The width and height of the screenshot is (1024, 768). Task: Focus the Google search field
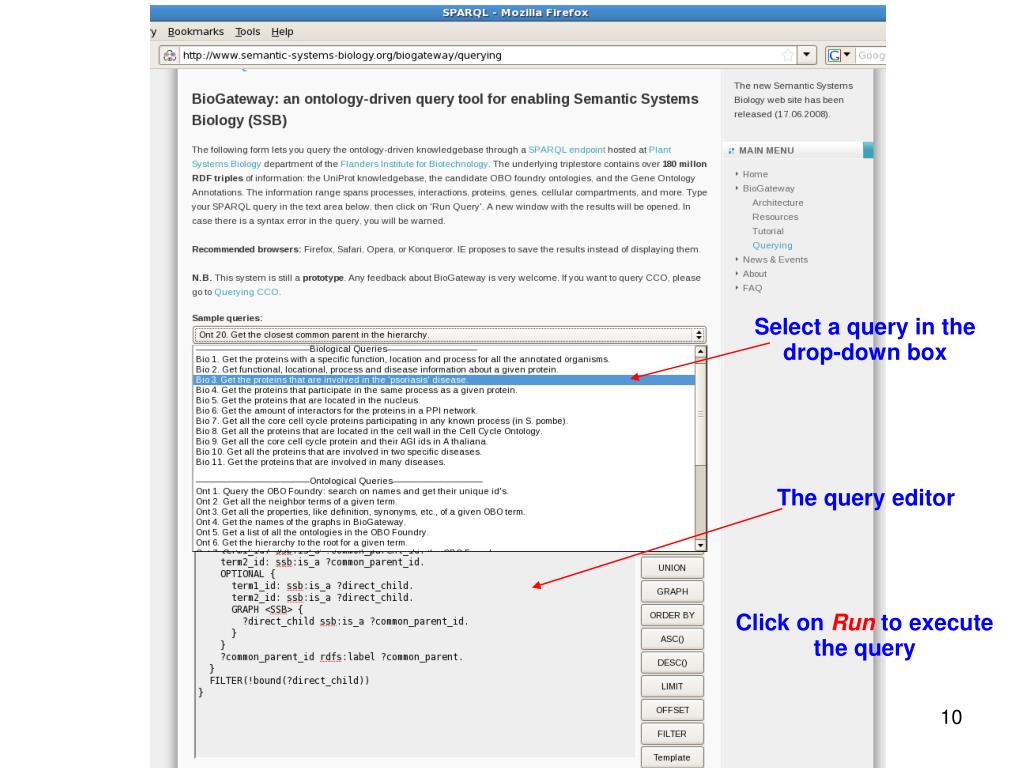[871, 56]
